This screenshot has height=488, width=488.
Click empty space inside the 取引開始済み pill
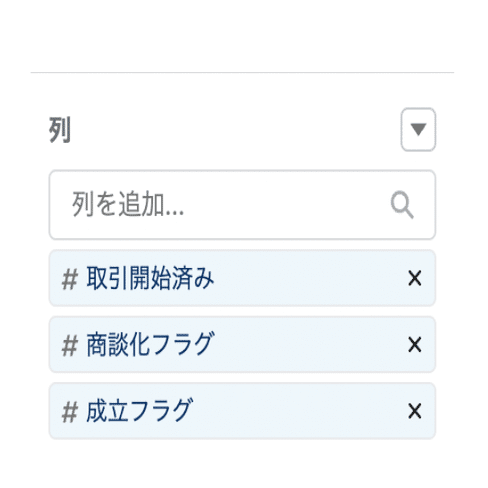click(x=310, y=278)
